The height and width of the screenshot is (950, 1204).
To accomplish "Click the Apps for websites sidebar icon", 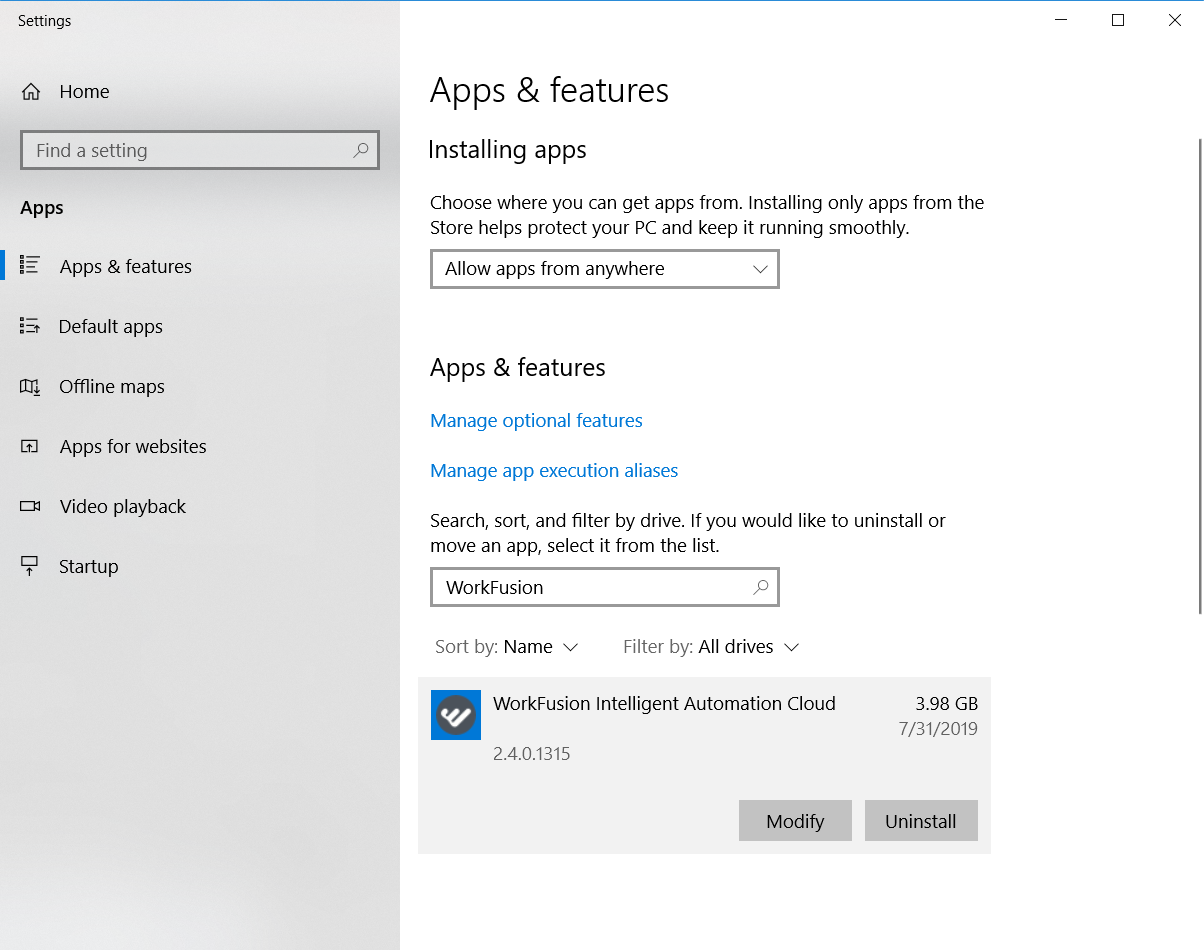I will pos(30,446).
